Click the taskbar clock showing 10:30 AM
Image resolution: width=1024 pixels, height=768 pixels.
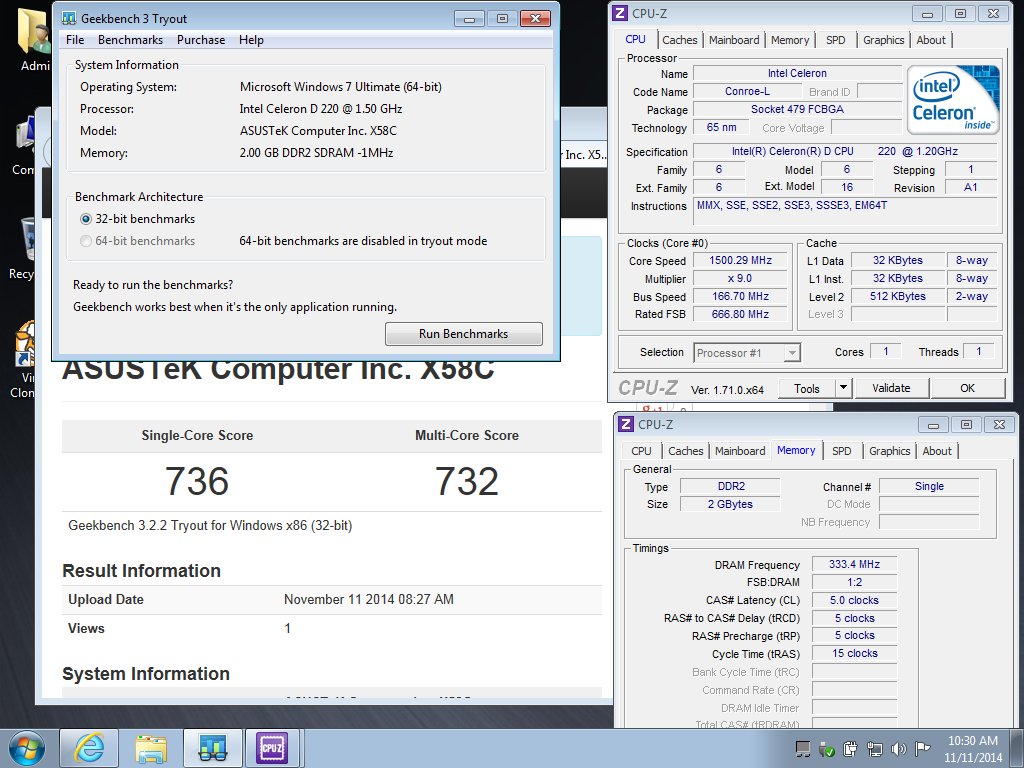coord(973,749)
